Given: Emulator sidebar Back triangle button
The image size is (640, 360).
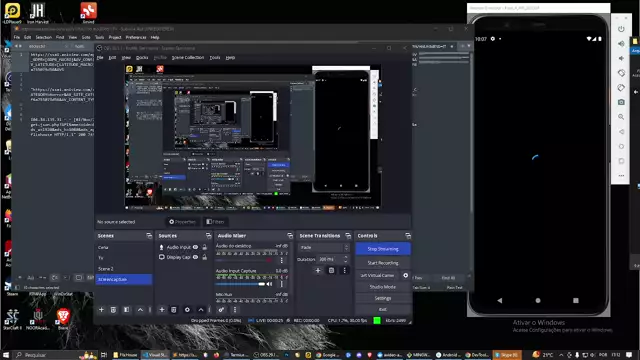Looking at the screenshot, I should click(x=621, y=132).
